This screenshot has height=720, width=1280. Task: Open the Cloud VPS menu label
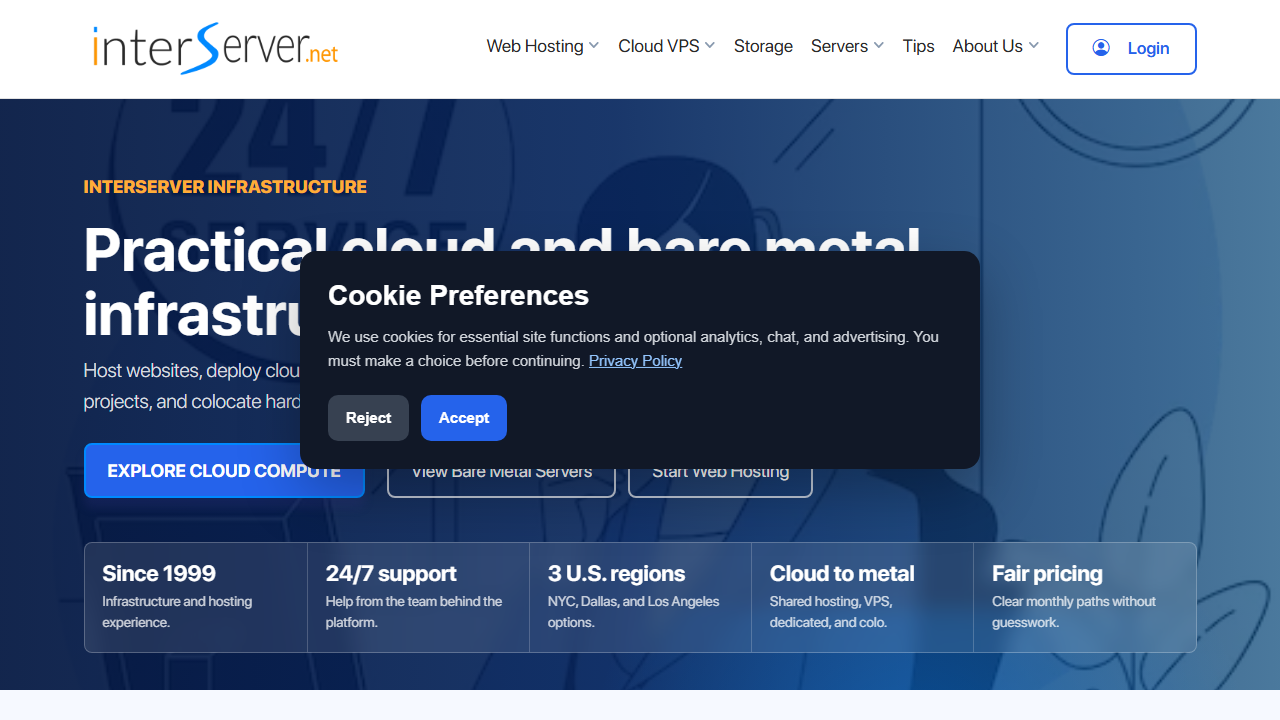point(659,46)
